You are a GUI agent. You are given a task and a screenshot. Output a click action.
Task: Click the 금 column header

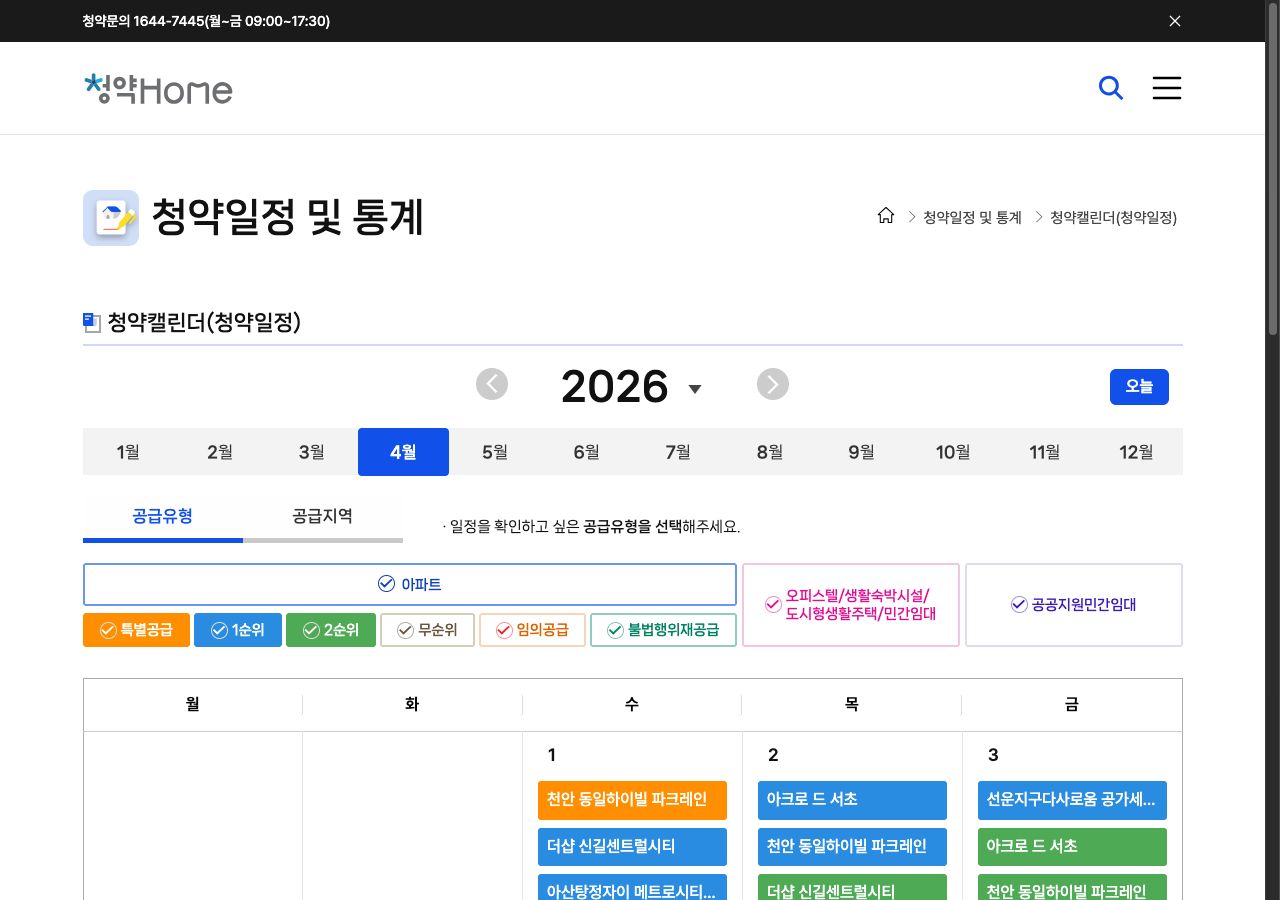pos(1072,705)
